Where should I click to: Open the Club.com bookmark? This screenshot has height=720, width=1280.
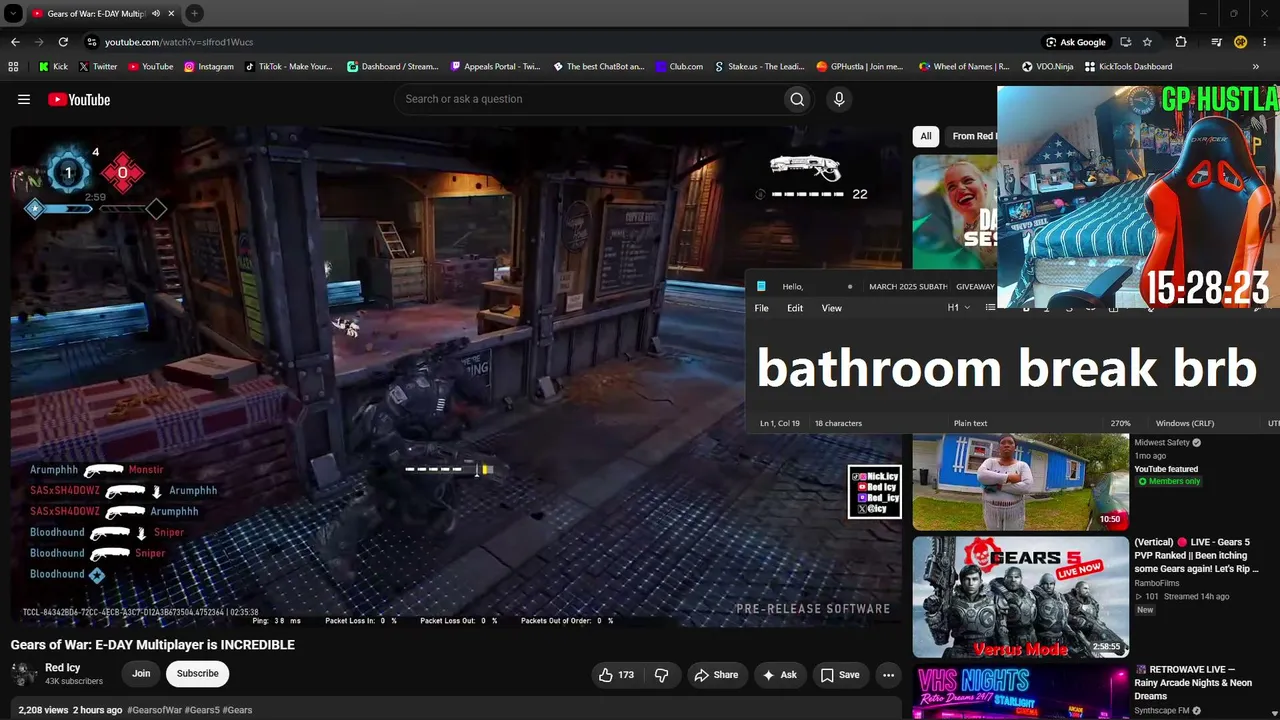(x=679, y=67)
